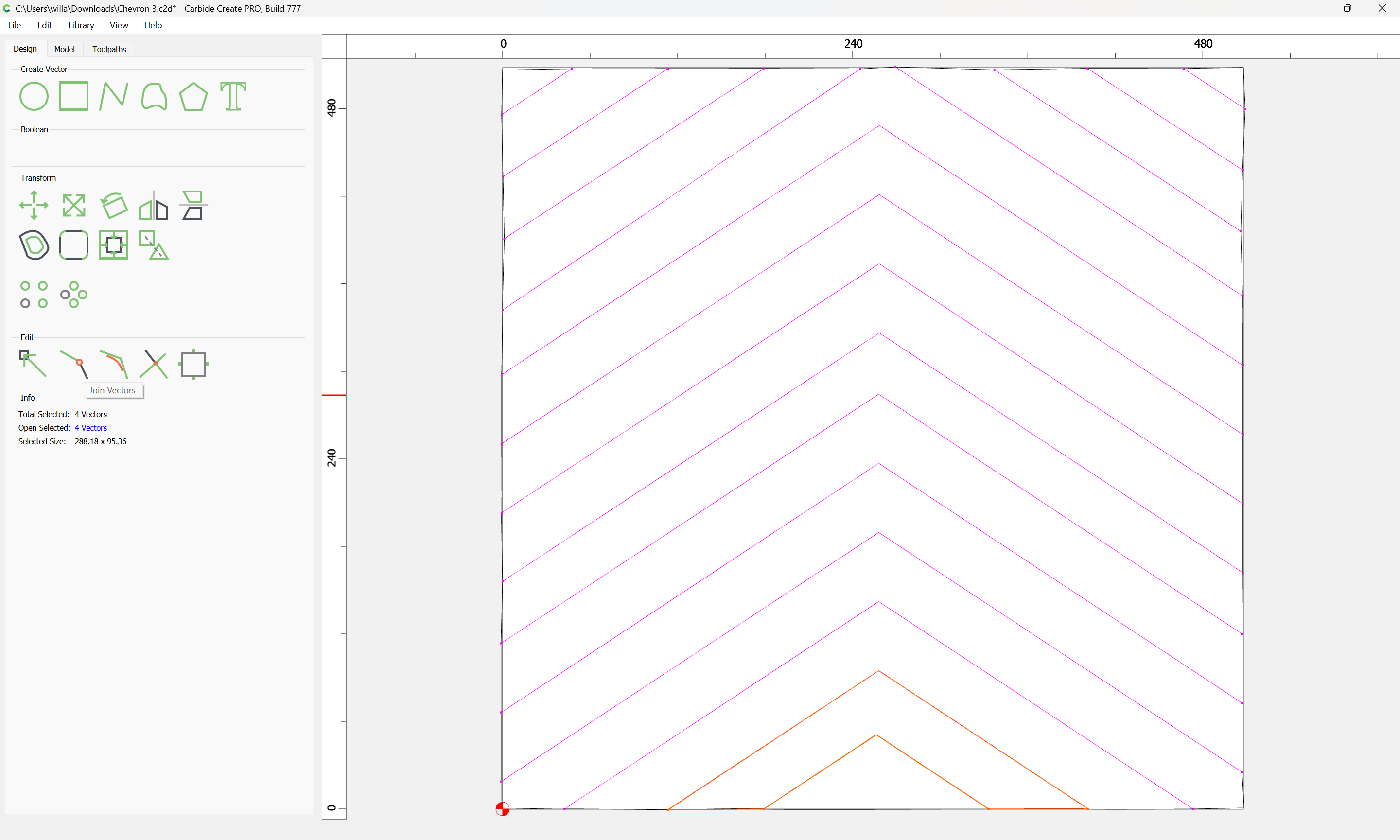Open the Offset Vectors tool
This screenshot has height=840, width=1400.
click(34, 245)
